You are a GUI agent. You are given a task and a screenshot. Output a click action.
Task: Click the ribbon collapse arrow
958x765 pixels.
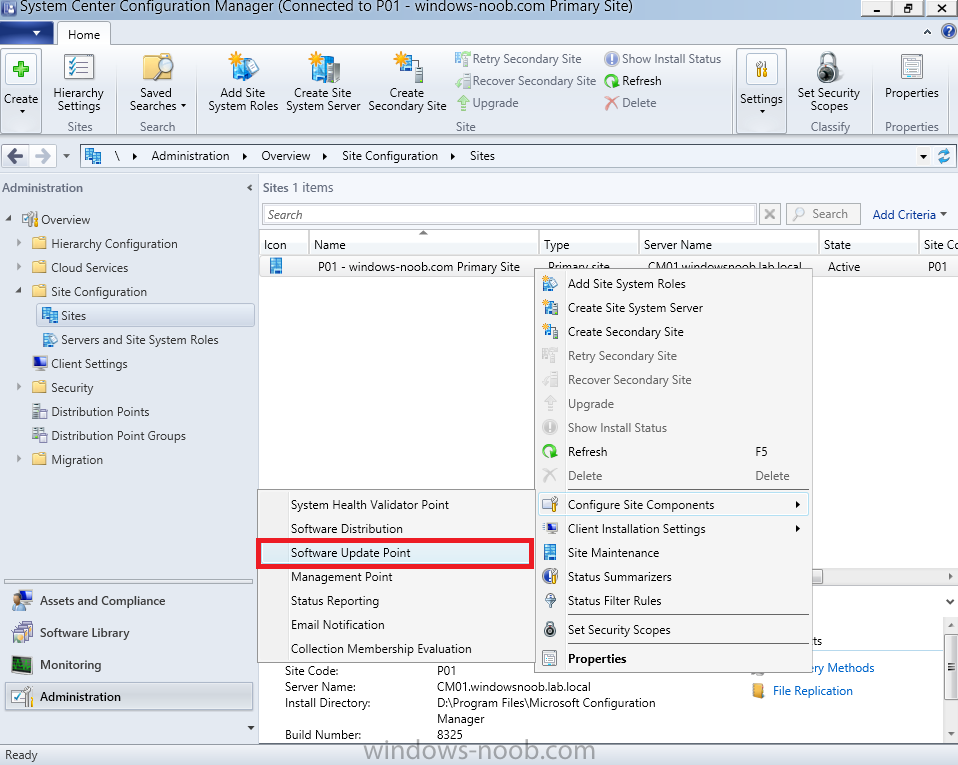coord(927,32)
